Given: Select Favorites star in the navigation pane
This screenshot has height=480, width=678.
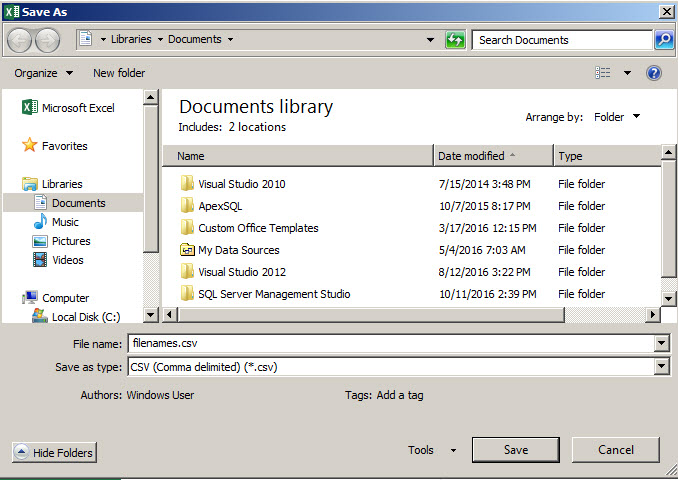Looking at the screenshot, I should pyautogui.click(x=64, y=146).
